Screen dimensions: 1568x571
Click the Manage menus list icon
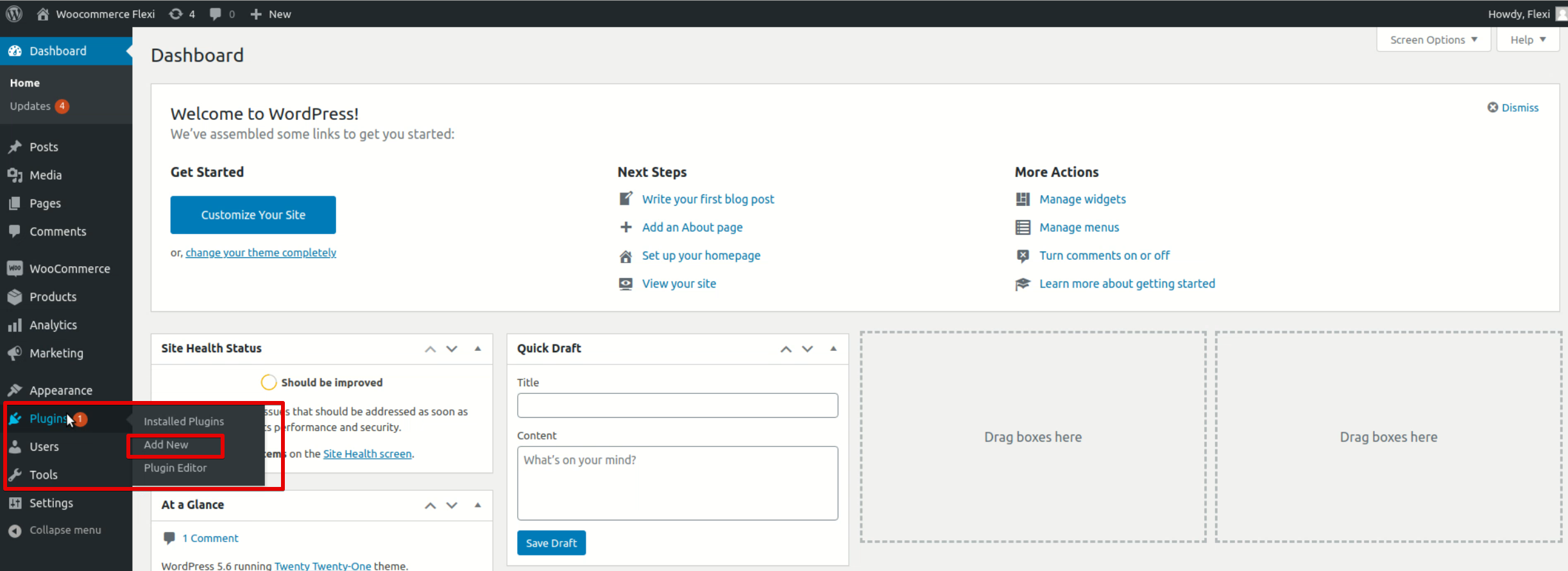pyautogui.click(x=1023, y=227)
